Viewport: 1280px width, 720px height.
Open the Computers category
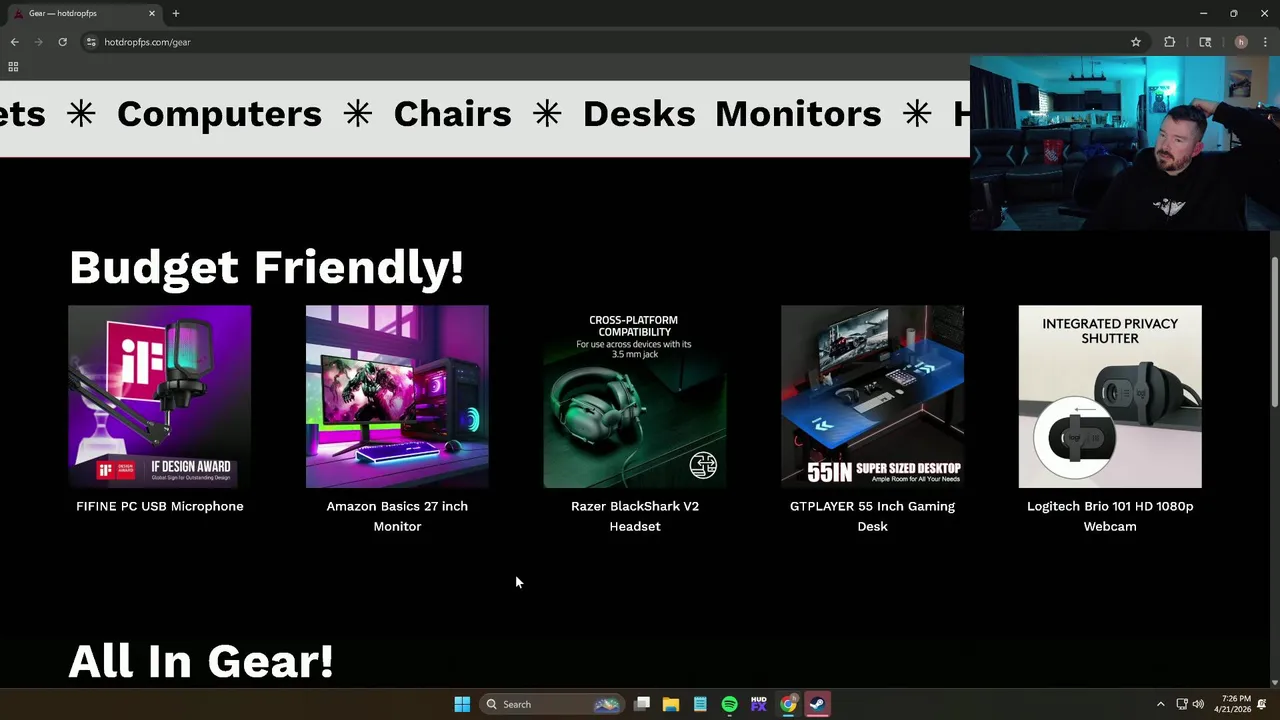tap(219, 114)
